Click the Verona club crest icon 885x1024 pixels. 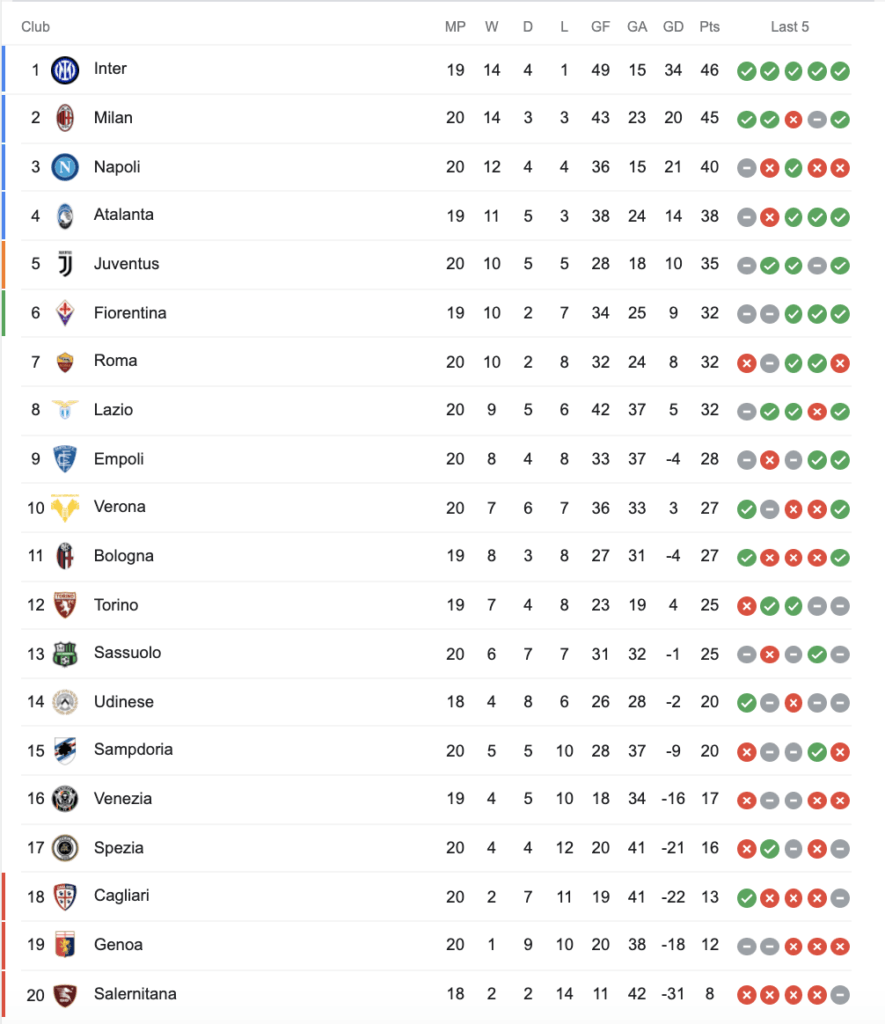tap(65, 507)
